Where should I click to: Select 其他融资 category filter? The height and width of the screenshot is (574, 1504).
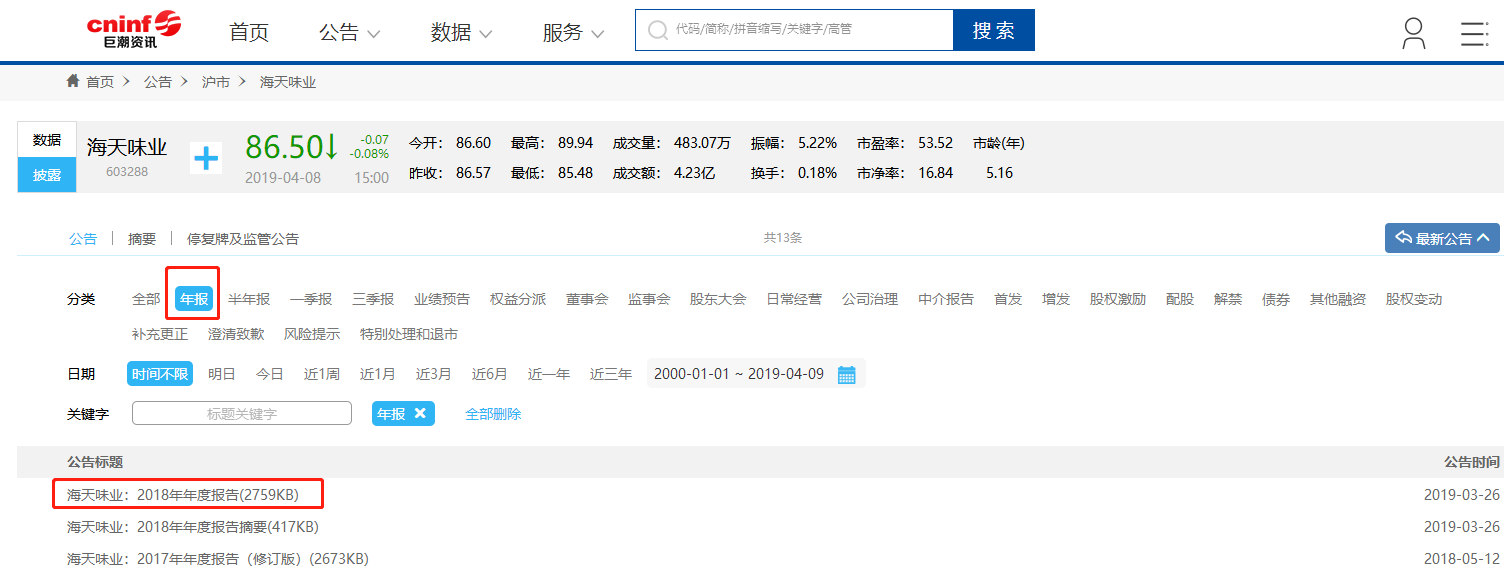coord(1338,299)
